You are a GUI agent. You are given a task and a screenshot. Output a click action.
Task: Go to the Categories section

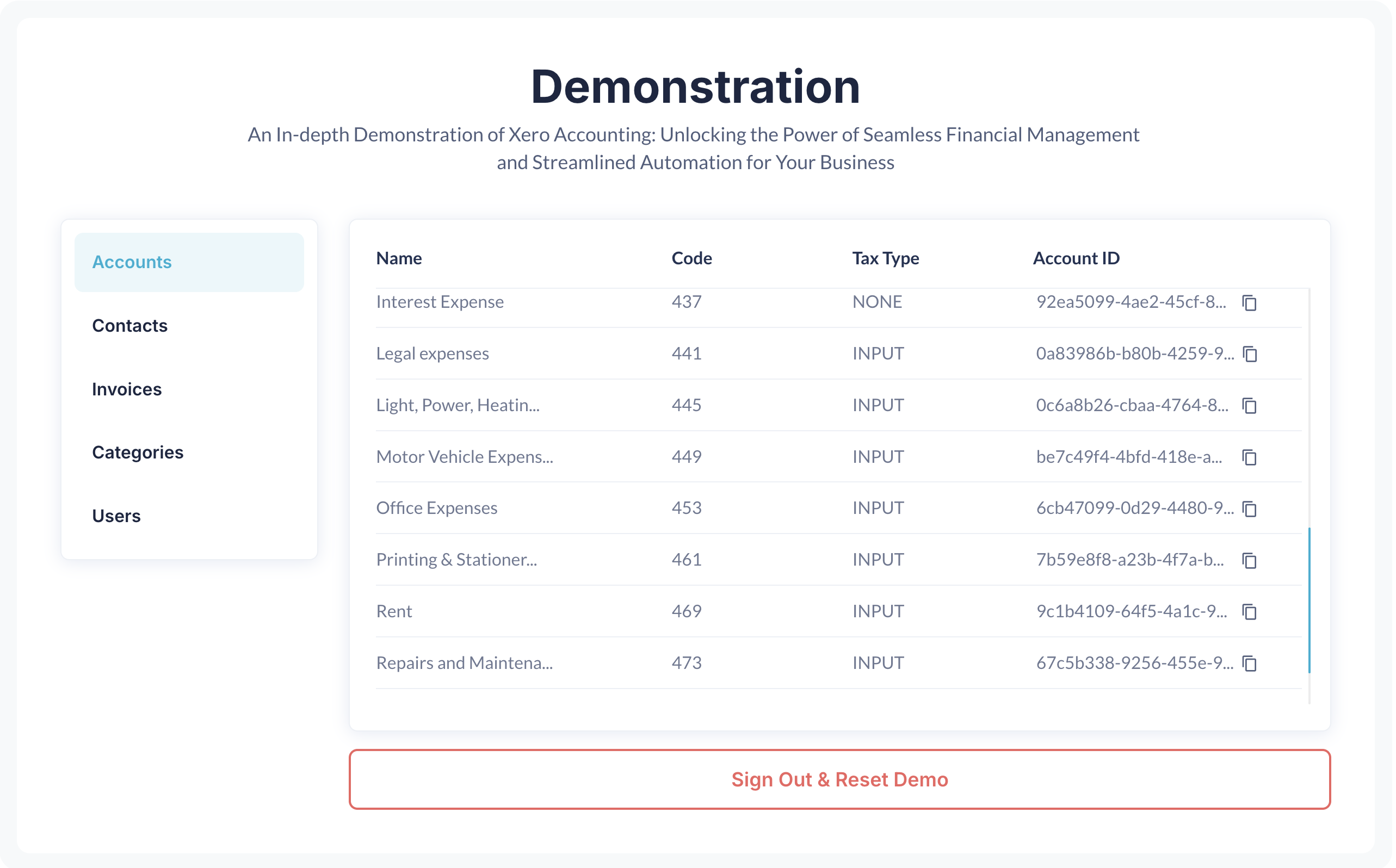(138, 453)
